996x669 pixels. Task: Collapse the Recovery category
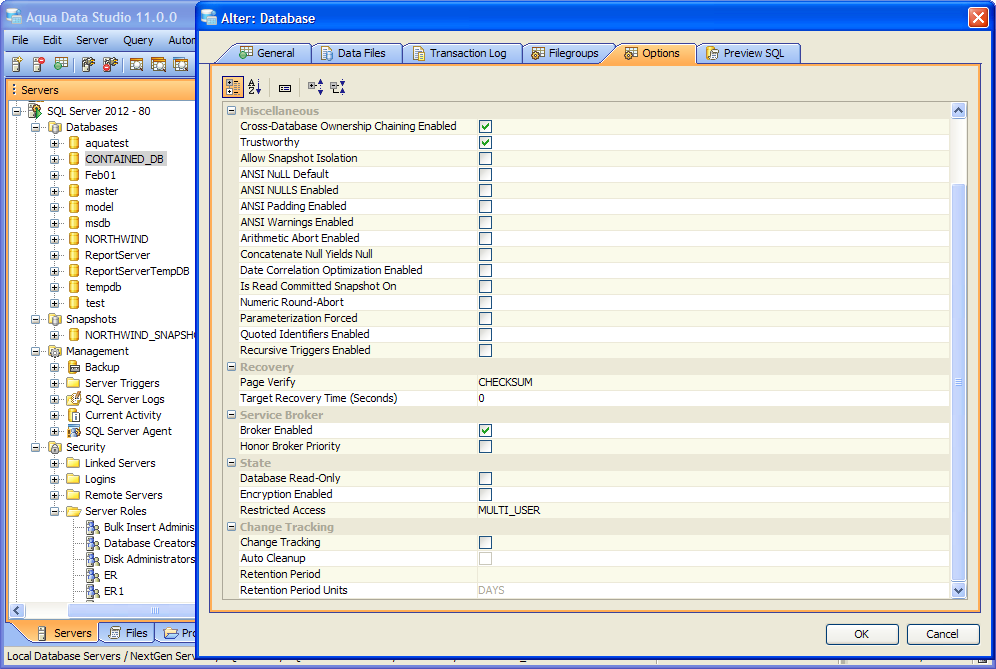pyautogui.click(x=232, y=367)
